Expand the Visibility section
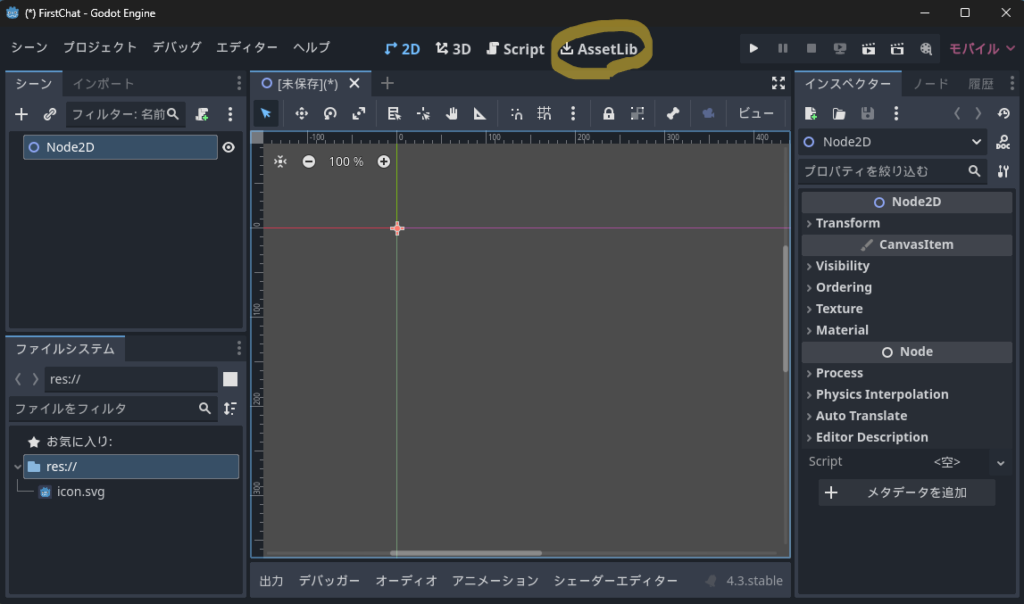This screenshot has width=1024, height=604. pyautogui.click(x=906, y=266)
